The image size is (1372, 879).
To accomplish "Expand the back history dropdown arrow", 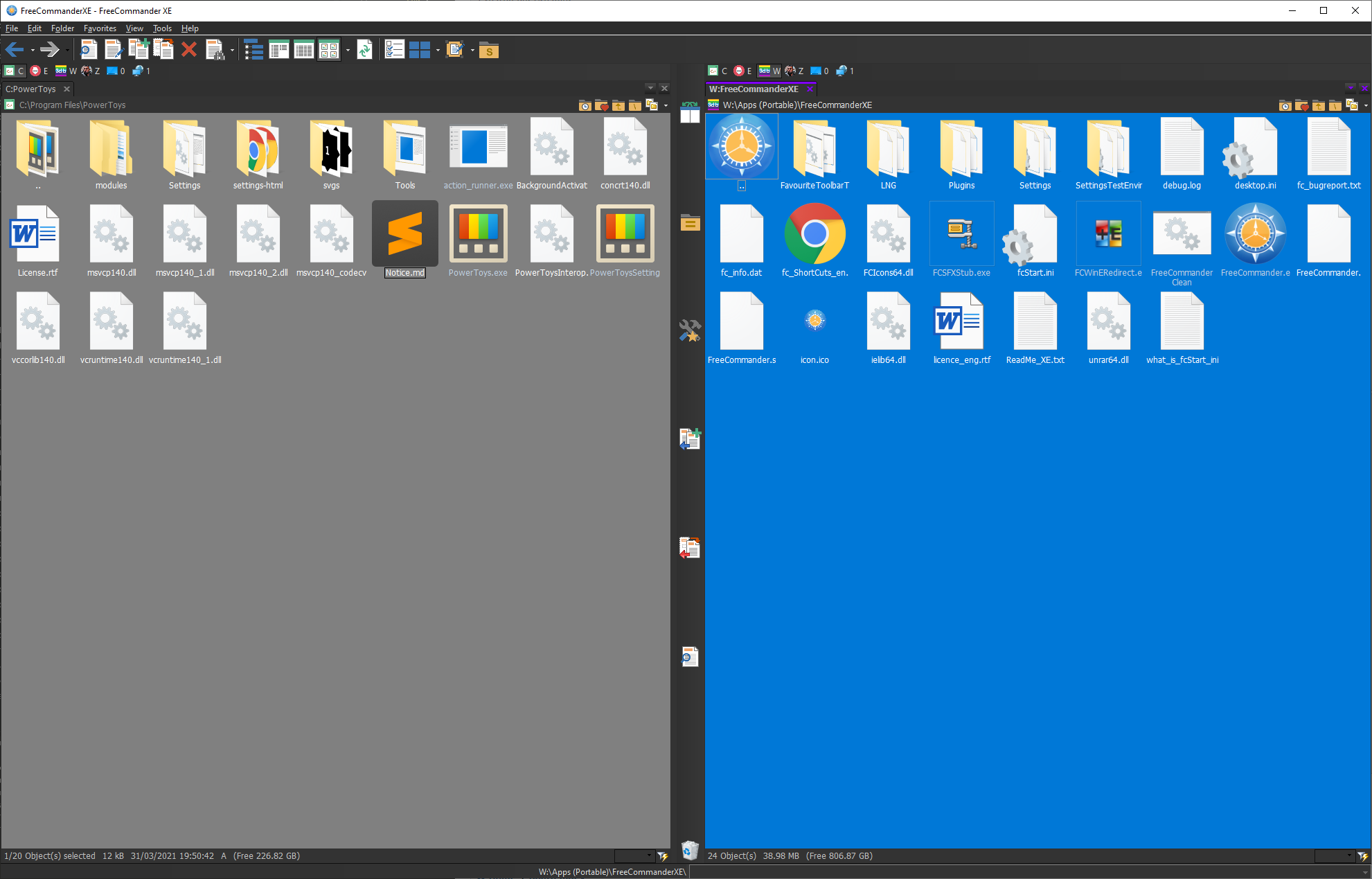I will pyautogui.click(x=33, y=50).
